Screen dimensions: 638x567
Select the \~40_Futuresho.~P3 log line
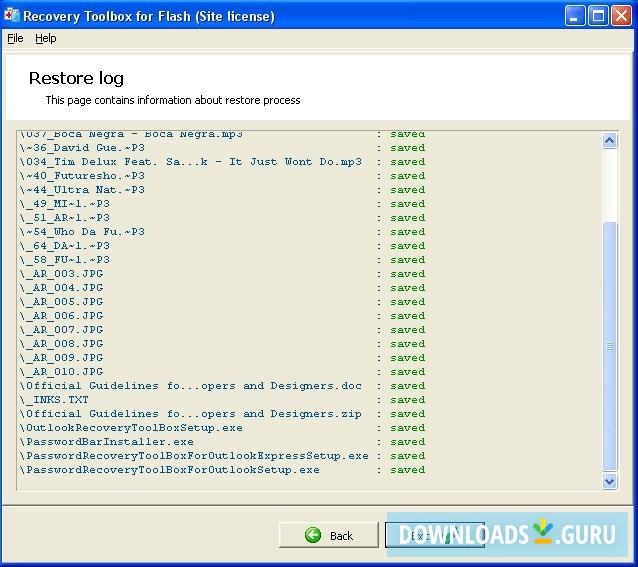click(x=223, y=176)
